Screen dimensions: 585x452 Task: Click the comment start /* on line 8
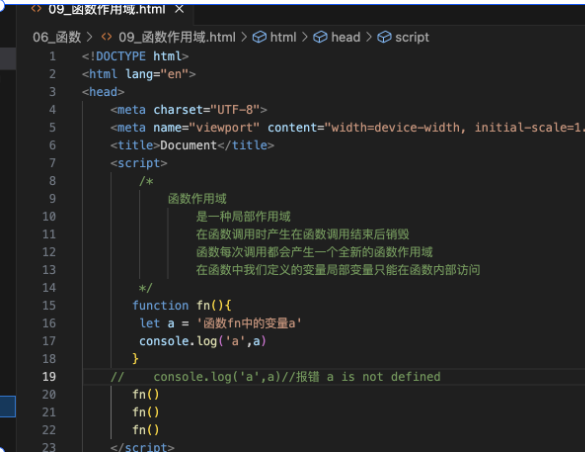146,181
